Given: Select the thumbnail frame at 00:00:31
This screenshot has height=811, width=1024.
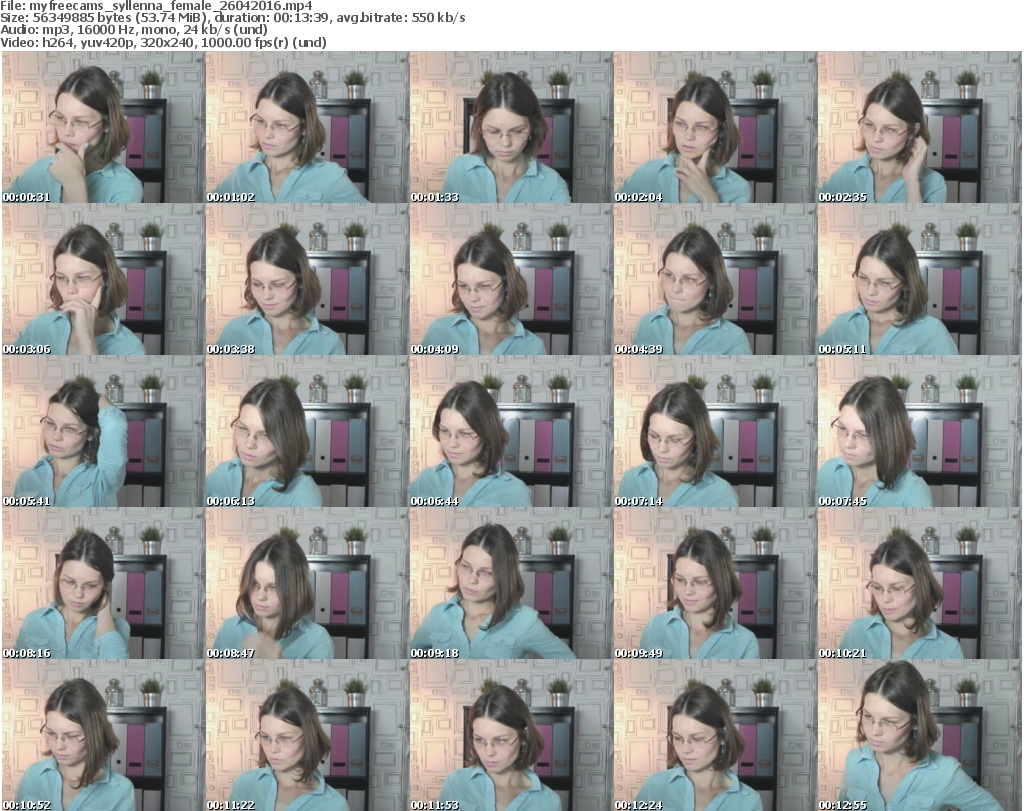Looking at the screenshot, I should coord(103,127).
